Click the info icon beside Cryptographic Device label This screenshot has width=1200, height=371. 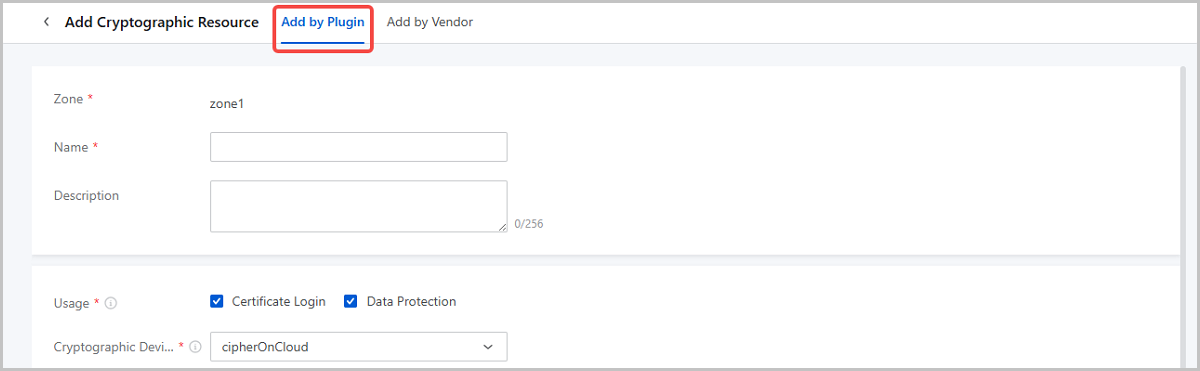[x=195, y=347]
